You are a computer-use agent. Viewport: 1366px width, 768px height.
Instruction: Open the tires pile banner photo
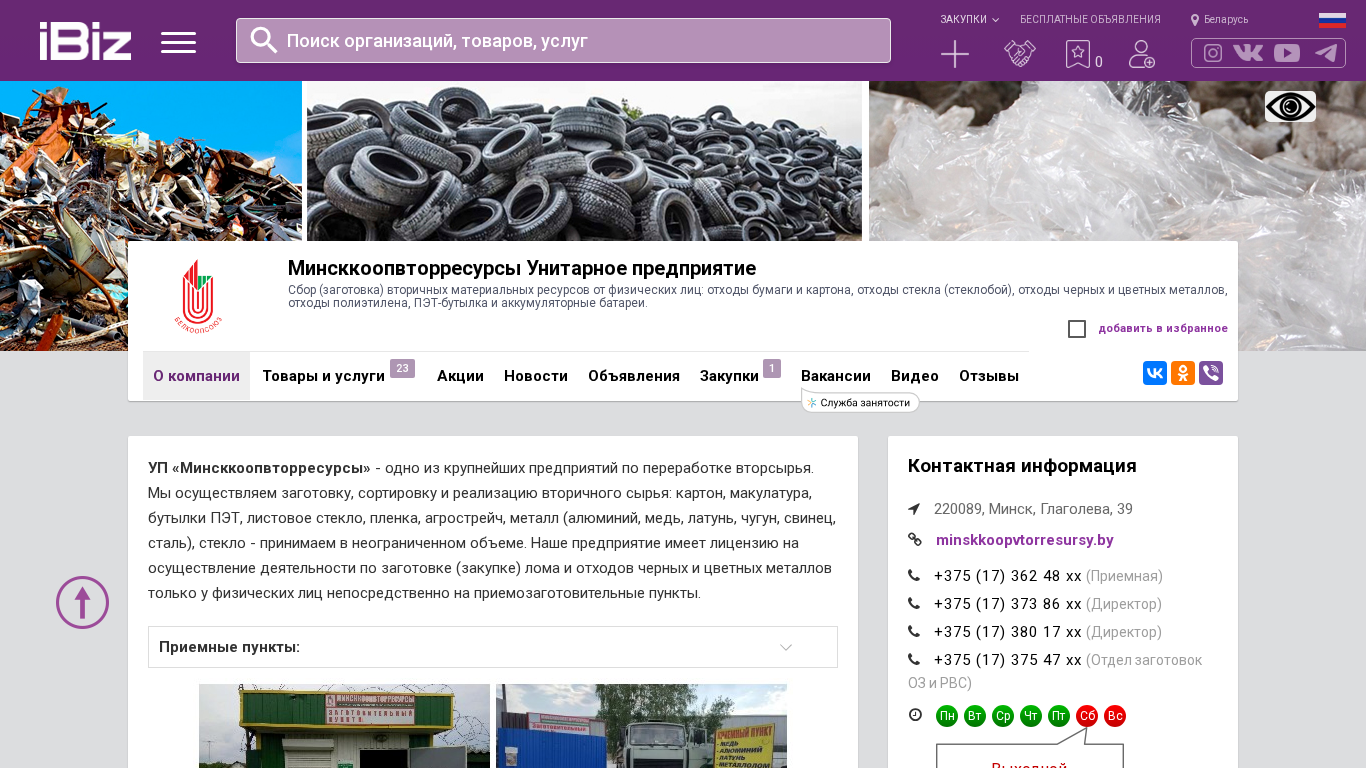(x=584, y=161)
